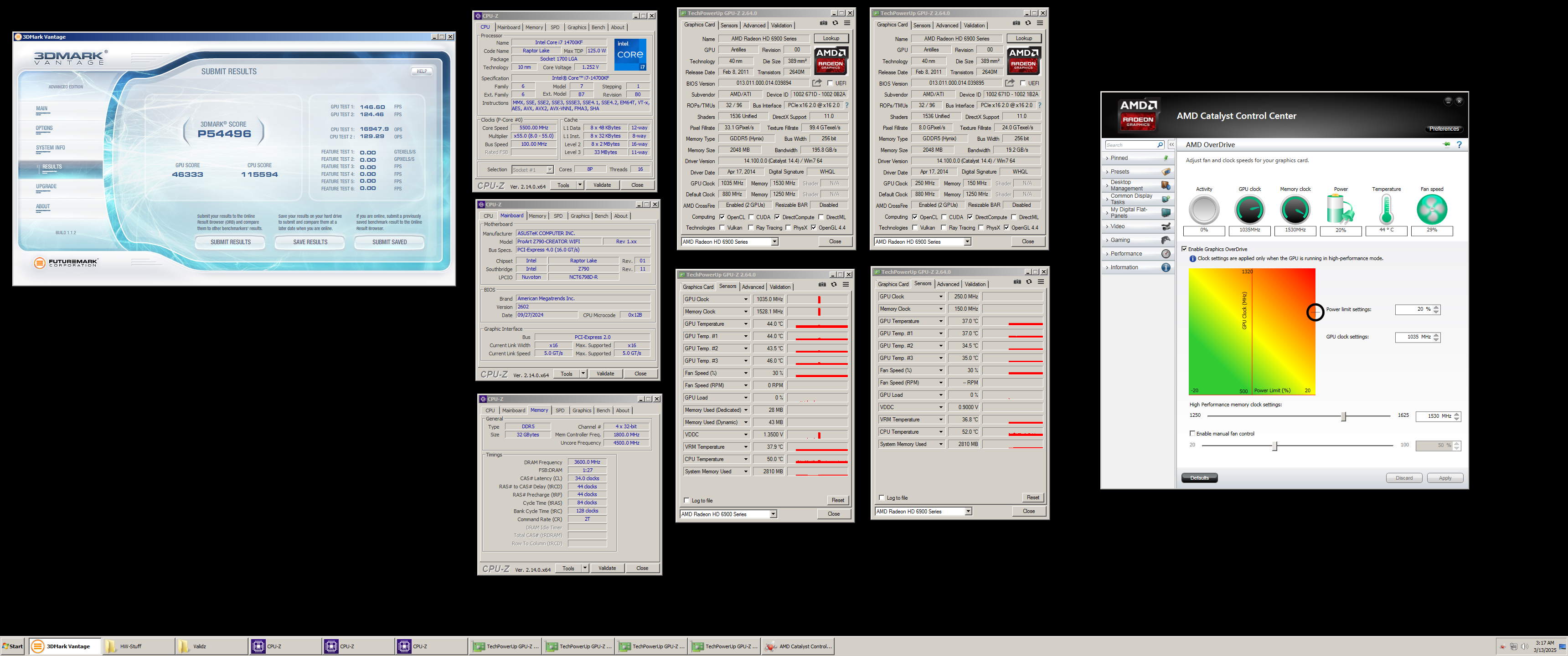Click Power battery icon in AMD OverDrive
This screenshot has height=656, width=1568.
(x=1341, y=210)
